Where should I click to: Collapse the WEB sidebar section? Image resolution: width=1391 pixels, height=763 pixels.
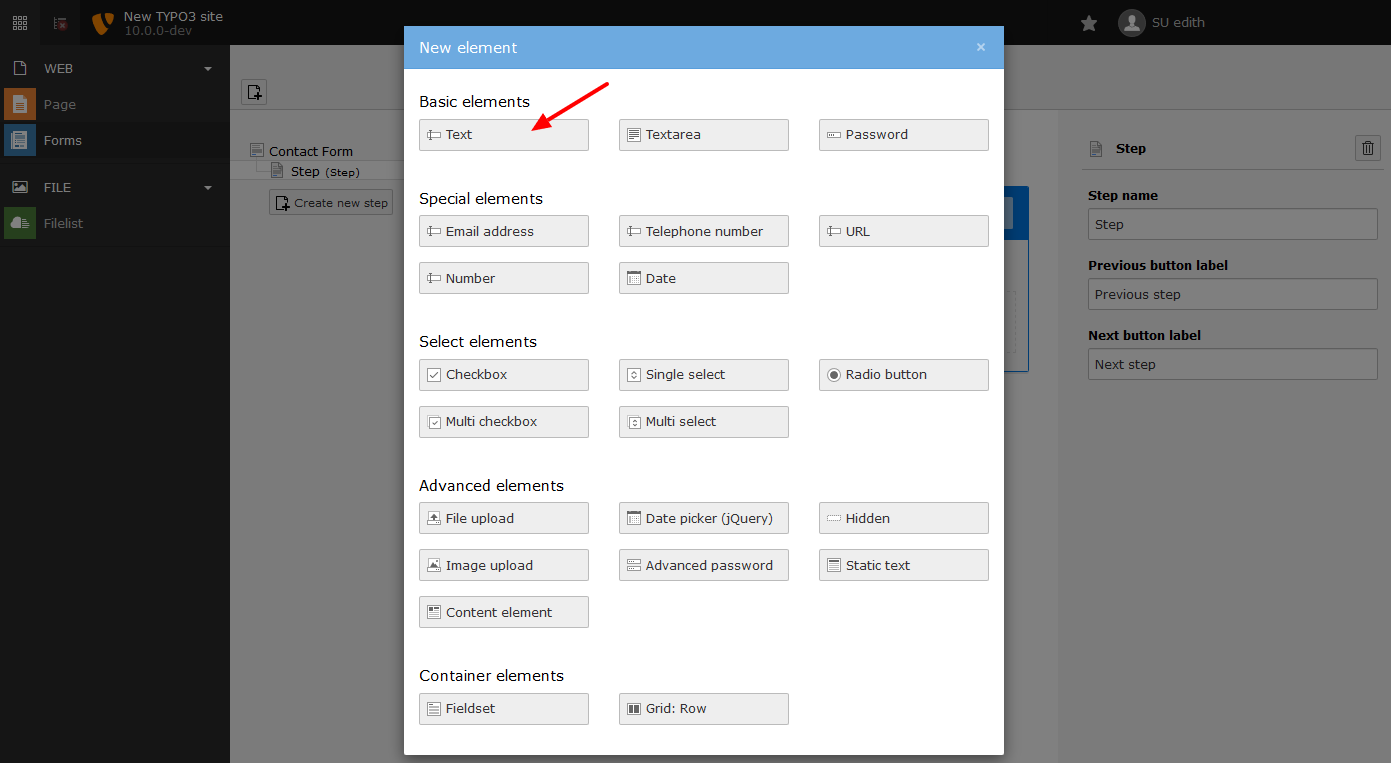click(207, 68)
